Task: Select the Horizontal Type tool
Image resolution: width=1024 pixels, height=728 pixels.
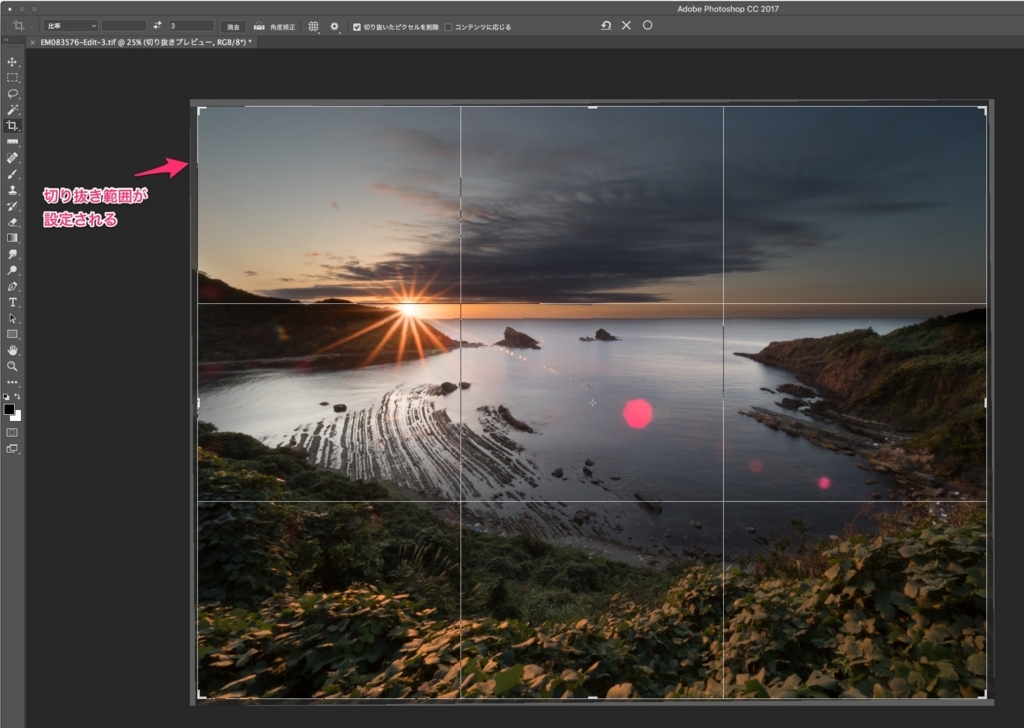Action: point(12,302)
